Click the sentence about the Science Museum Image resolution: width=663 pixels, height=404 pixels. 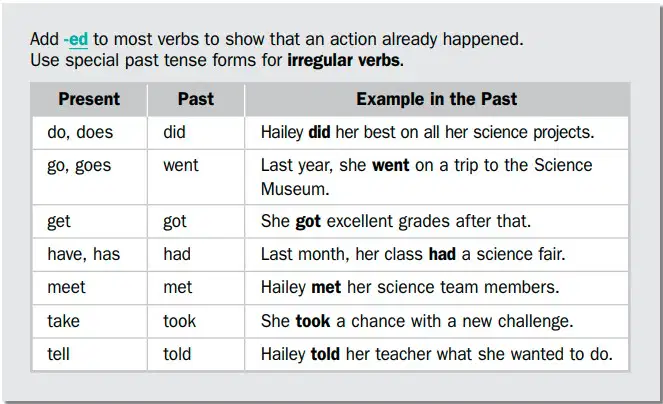pyautogui.click(x=427, y=177)
